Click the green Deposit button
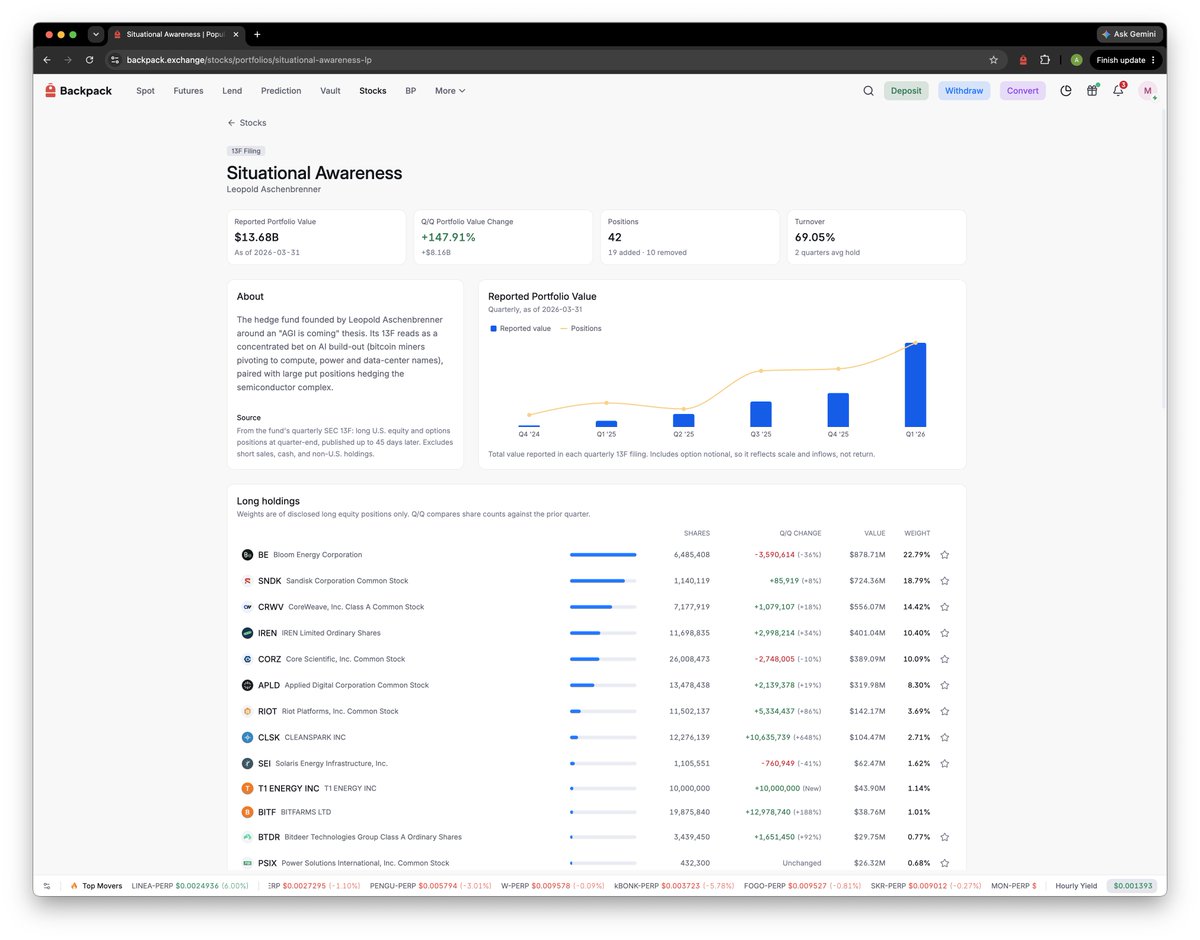The width and height of the screenshot is (1200, 940). pos(906,91)
